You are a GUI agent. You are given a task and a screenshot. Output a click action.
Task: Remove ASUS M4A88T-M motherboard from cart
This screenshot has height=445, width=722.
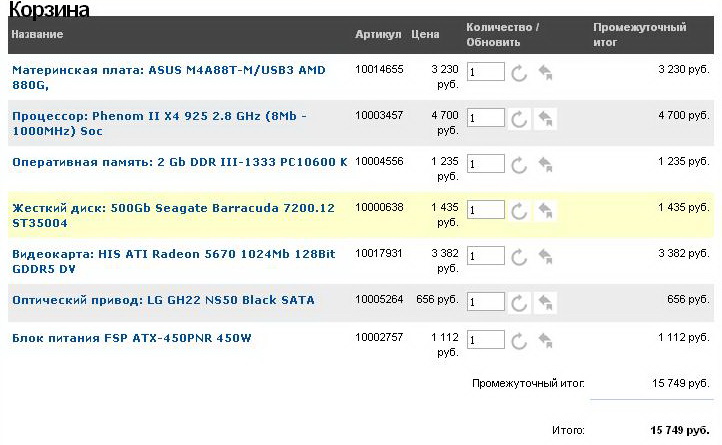(545, 73)
